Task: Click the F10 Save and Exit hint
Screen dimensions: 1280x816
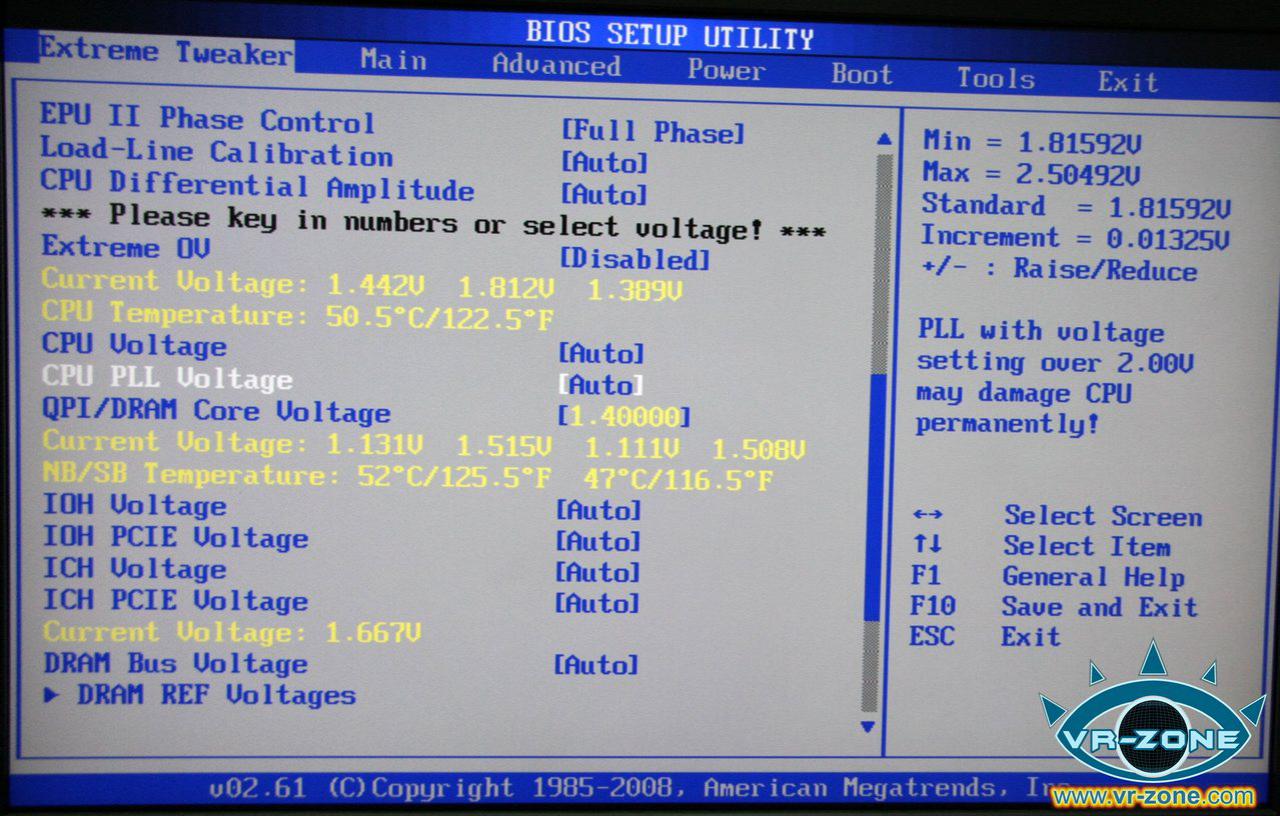Action: (1053, 606)
